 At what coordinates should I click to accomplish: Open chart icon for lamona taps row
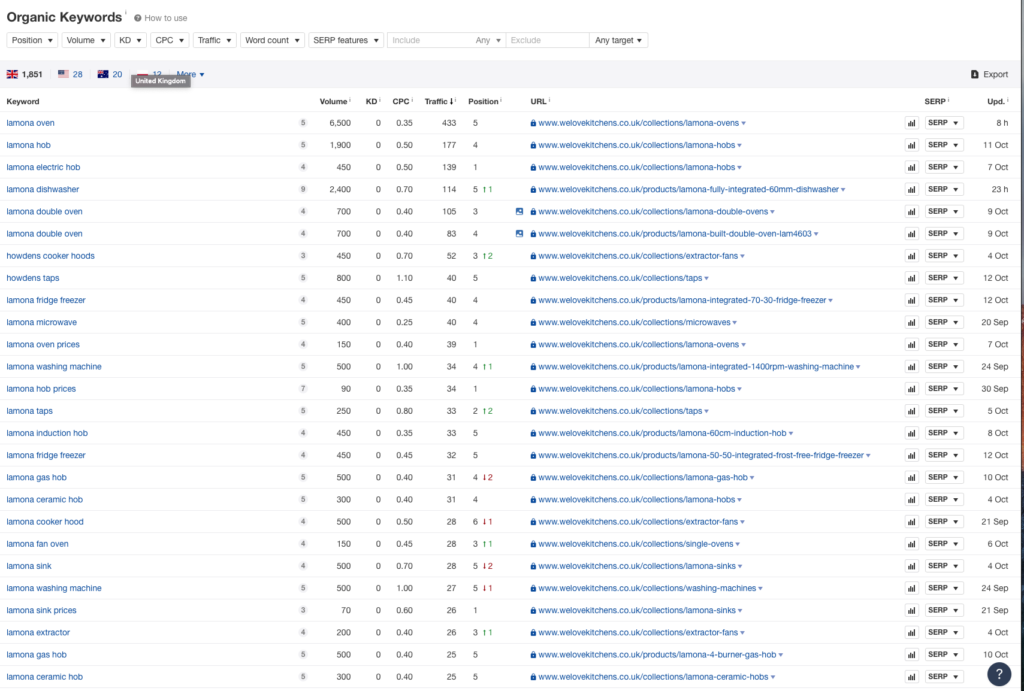pyautogui.click(x=912, y=411)
